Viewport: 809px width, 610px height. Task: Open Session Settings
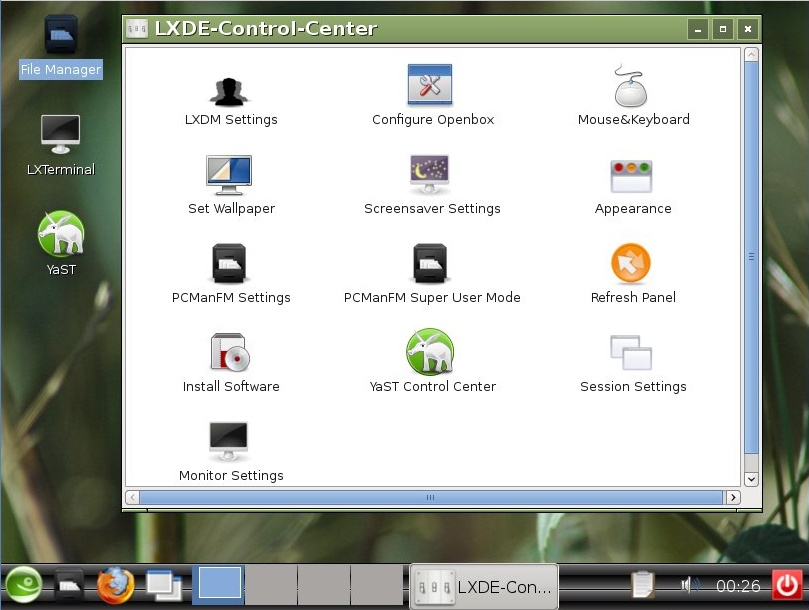[x=632, y=353]
